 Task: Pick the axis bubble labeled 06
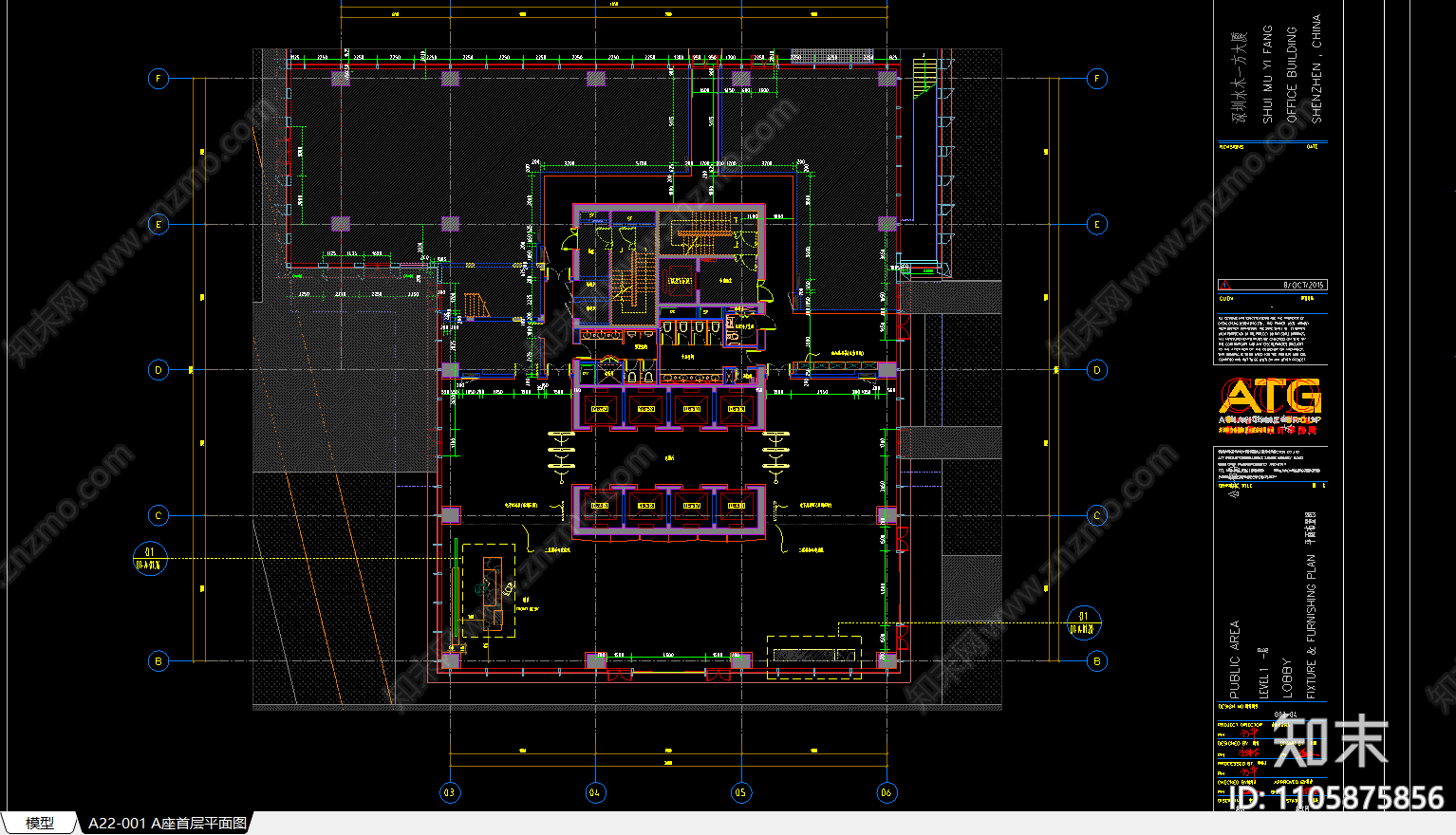click(x=887, y=792)
